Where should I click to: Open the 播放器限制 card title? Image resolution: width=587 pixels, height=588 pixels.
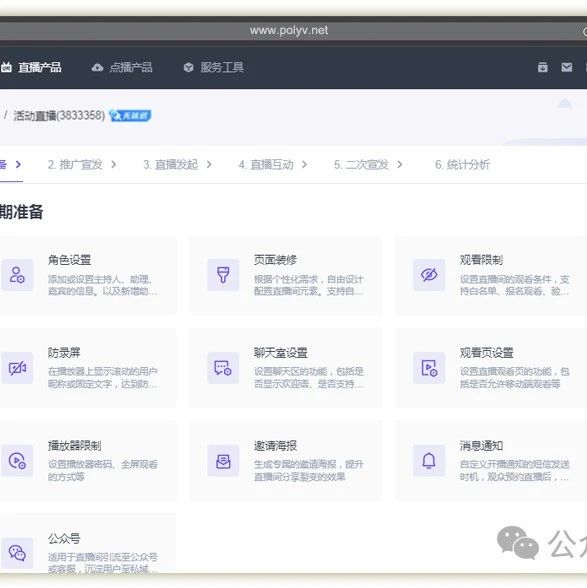75,446
